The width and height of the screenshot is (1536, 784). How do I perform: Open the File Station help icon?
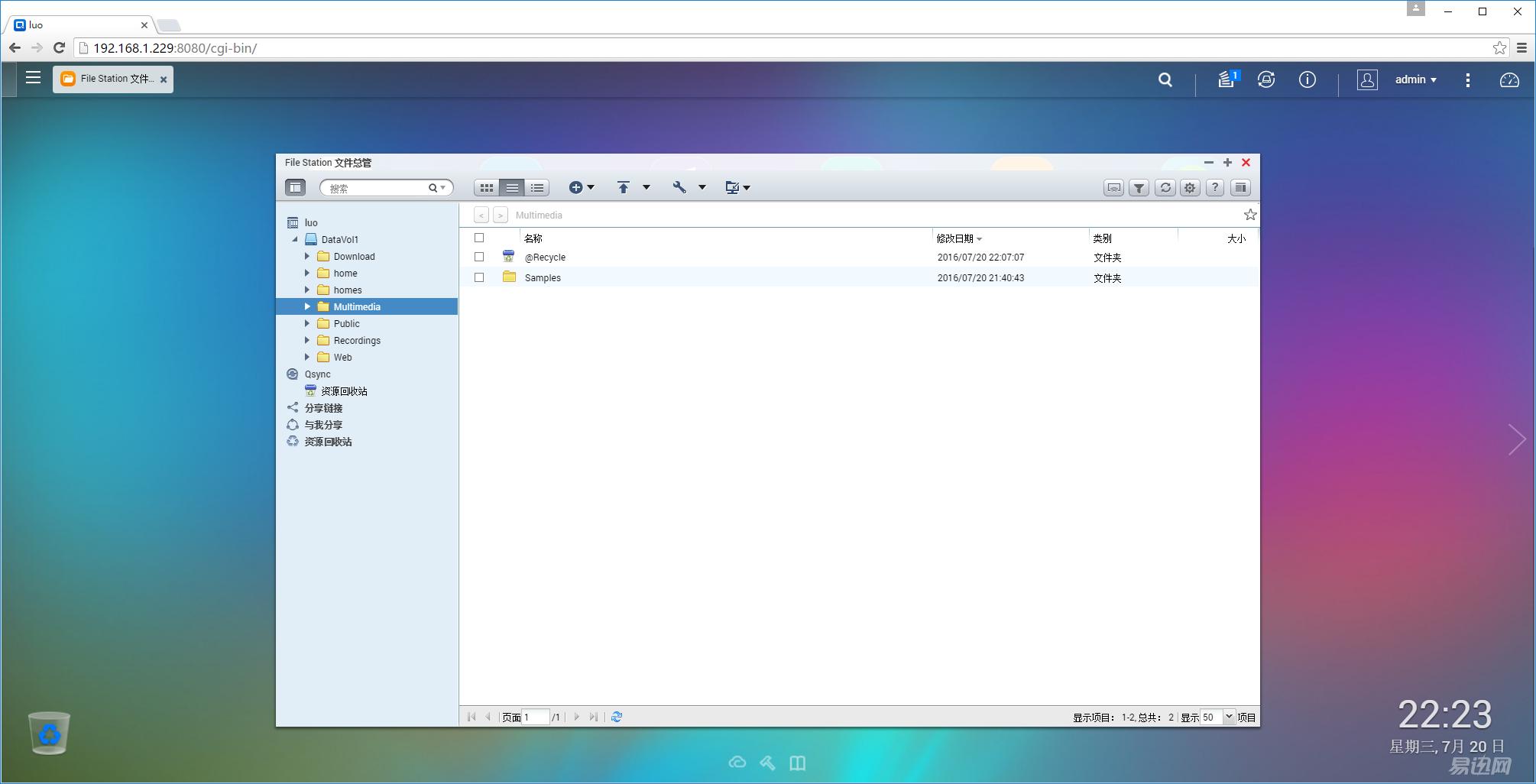[x=1215, y=188]
